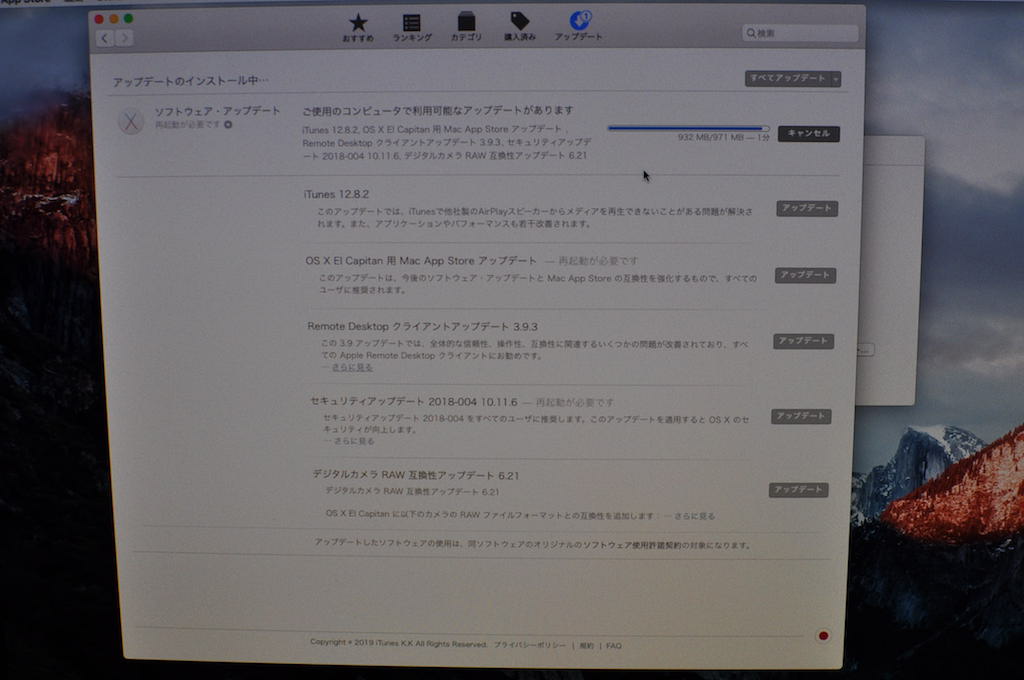Open the アップデート (Updates) tab
The height and width of the screenshot is (680, 1024).
click(x=579, y=26)
